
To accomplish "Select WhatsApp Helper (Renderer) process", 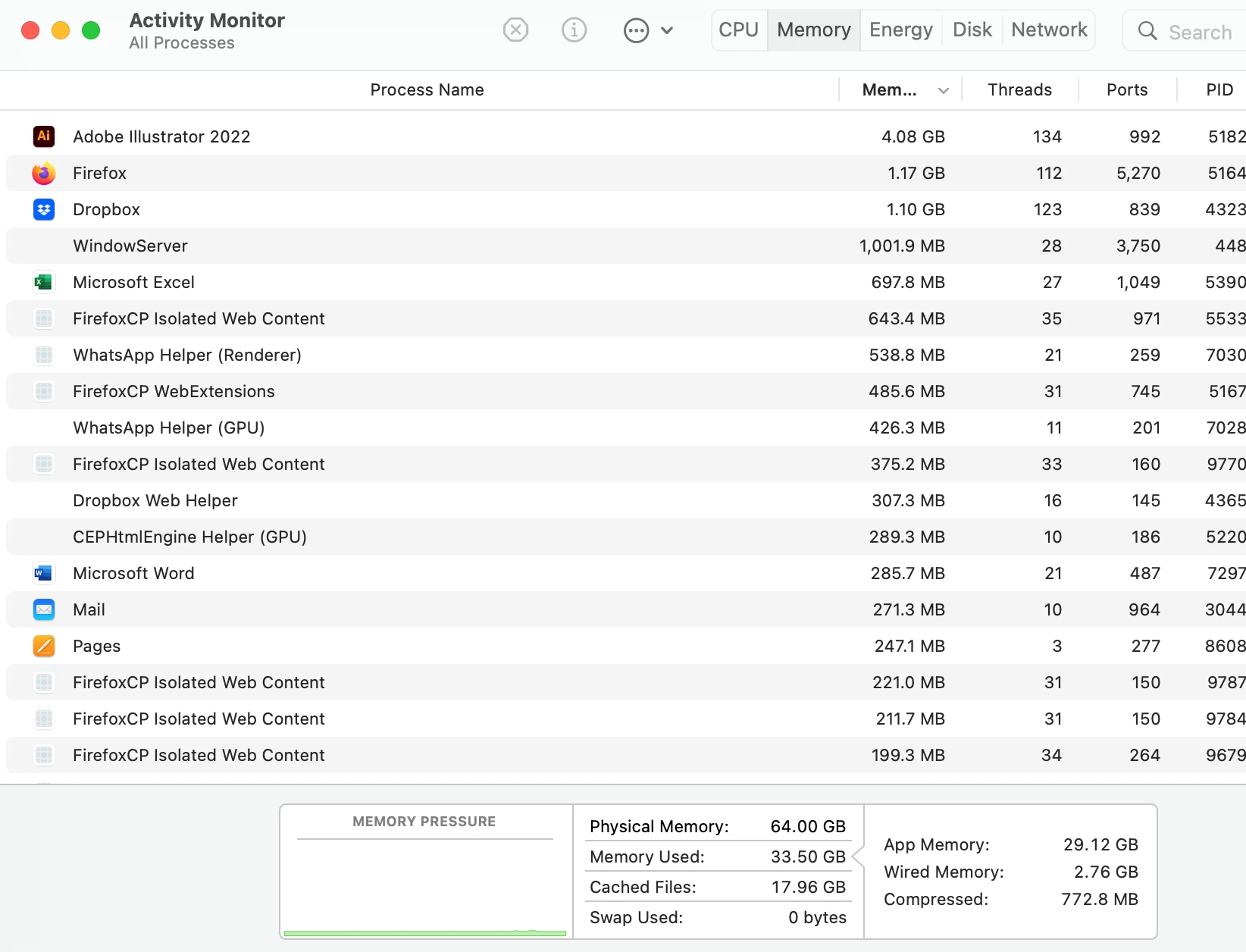I will [x=626, y=355].
